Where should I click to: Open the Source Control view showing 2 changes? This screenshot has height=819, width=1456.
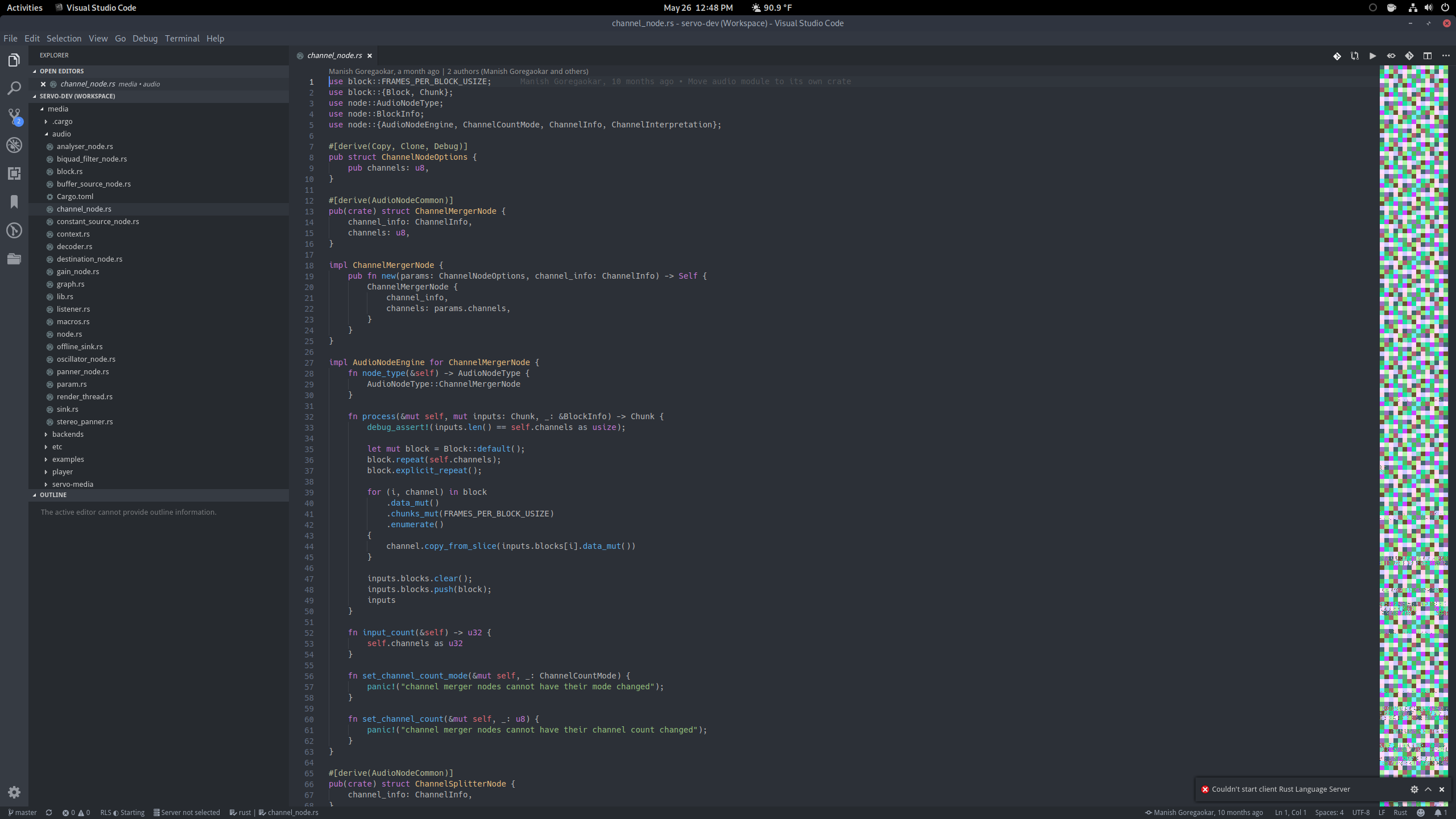(x=14, y=115)
